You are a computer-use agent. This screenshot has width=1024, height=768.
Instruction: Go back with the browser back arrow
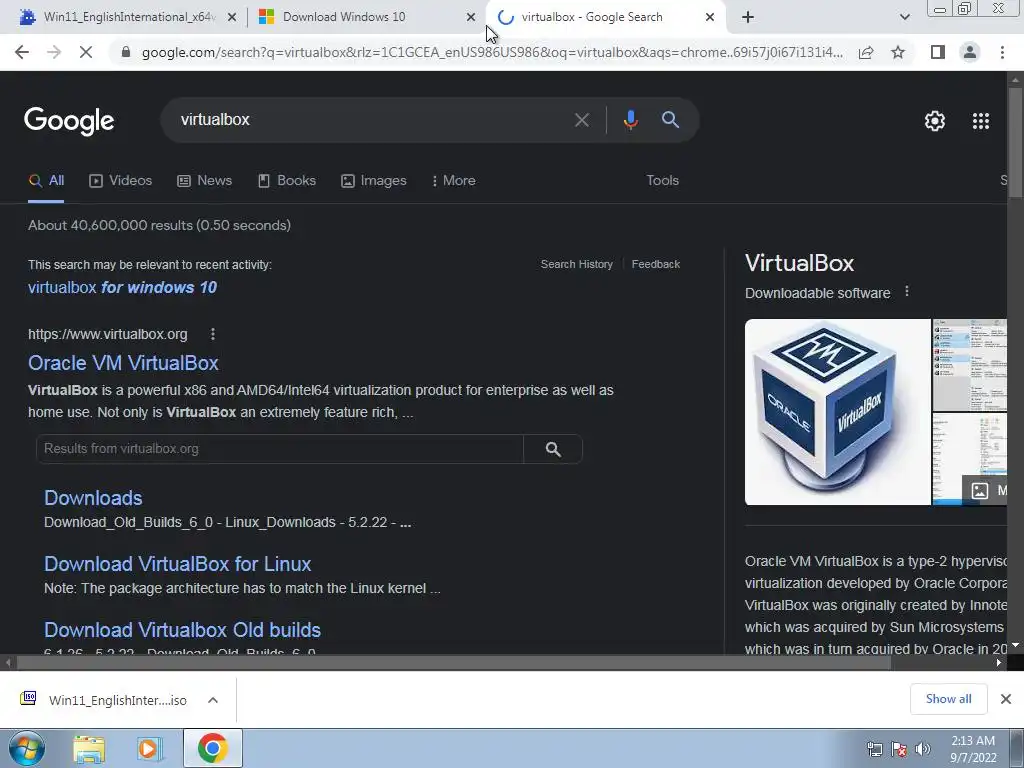[x=22, y=52]
